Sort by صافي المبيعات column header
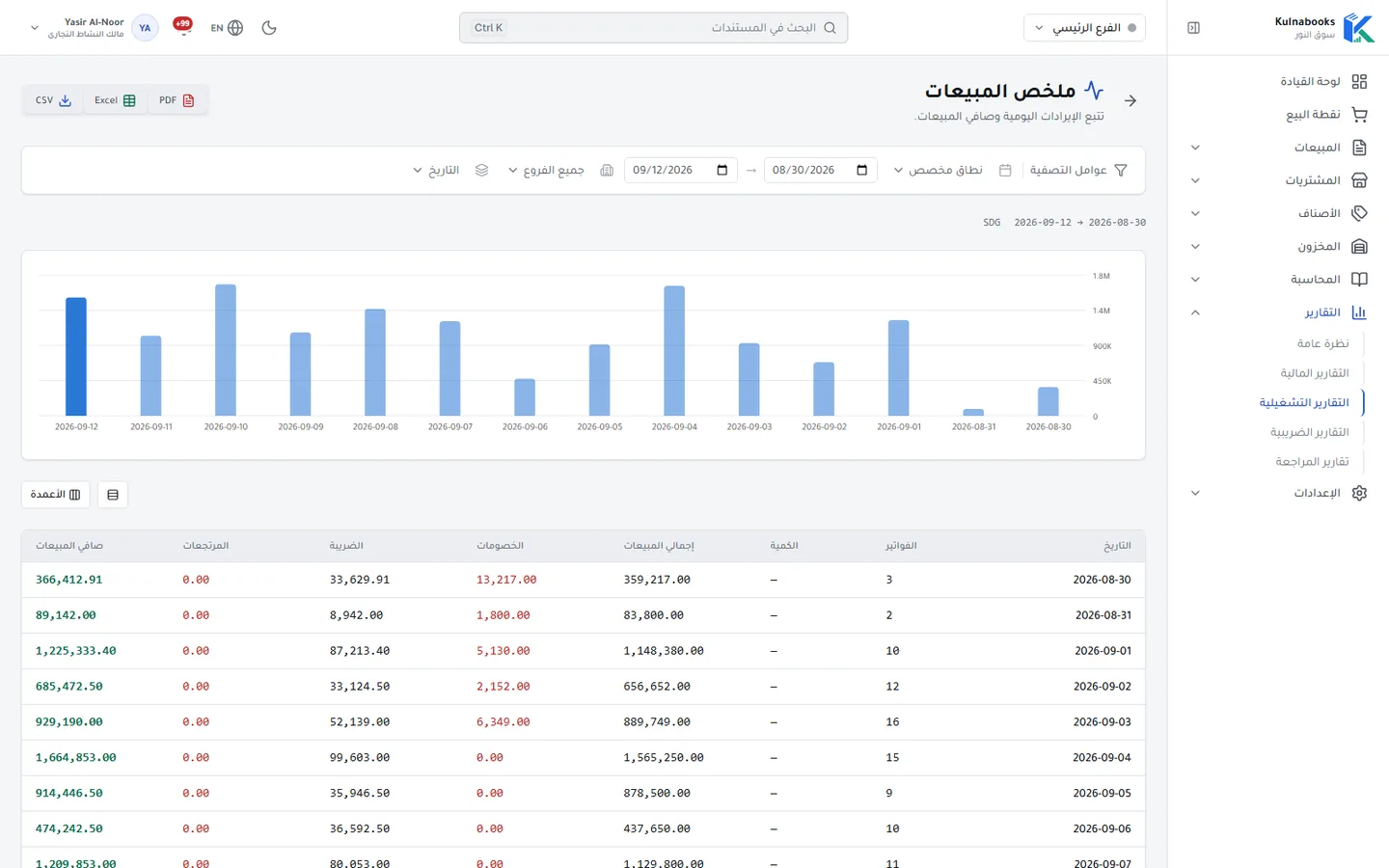Viewport: 1389px width, 868px height. tap(69, 546)
